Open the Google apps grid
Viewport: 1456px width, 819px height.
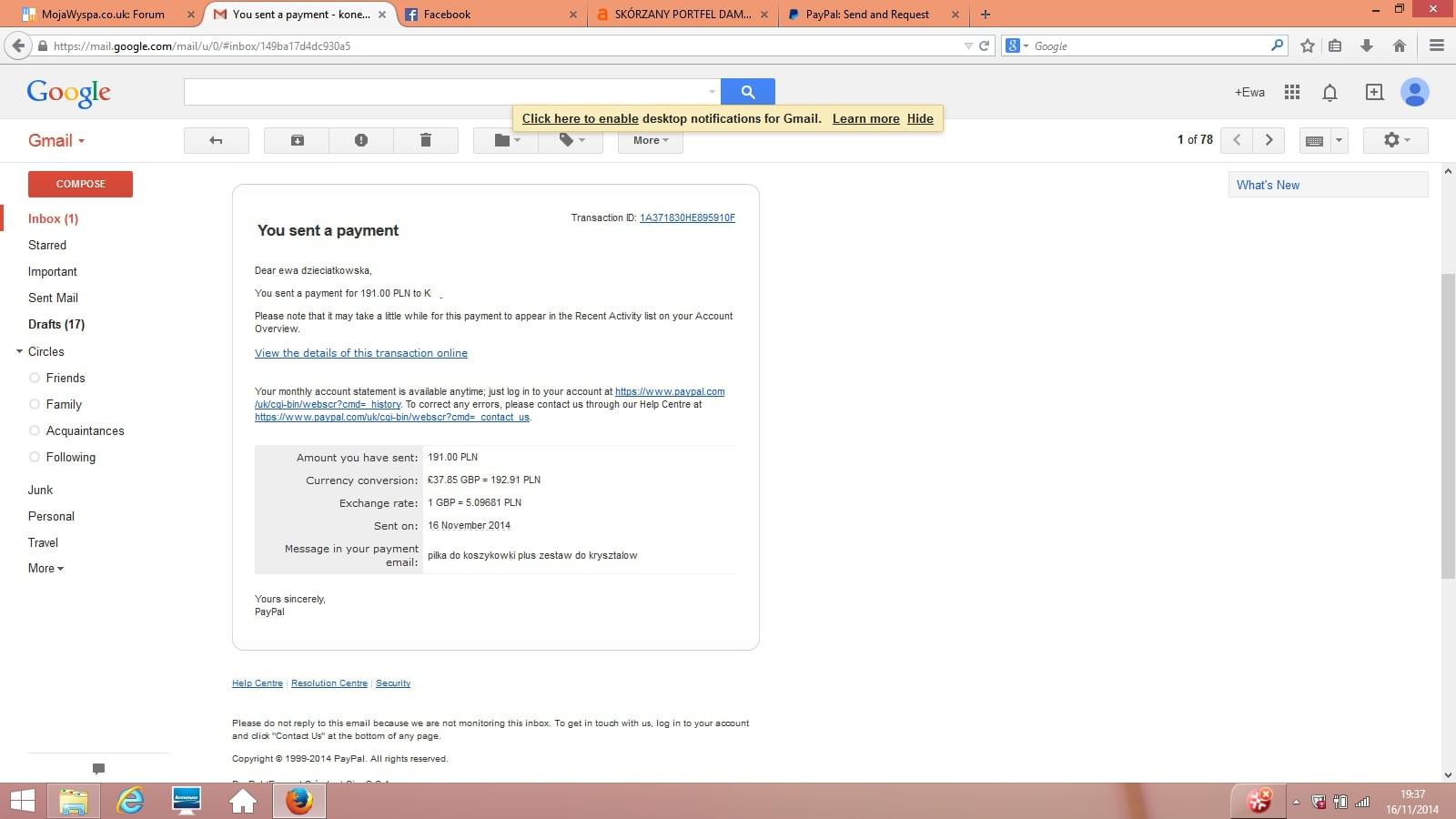click(x=1291, y=92)
